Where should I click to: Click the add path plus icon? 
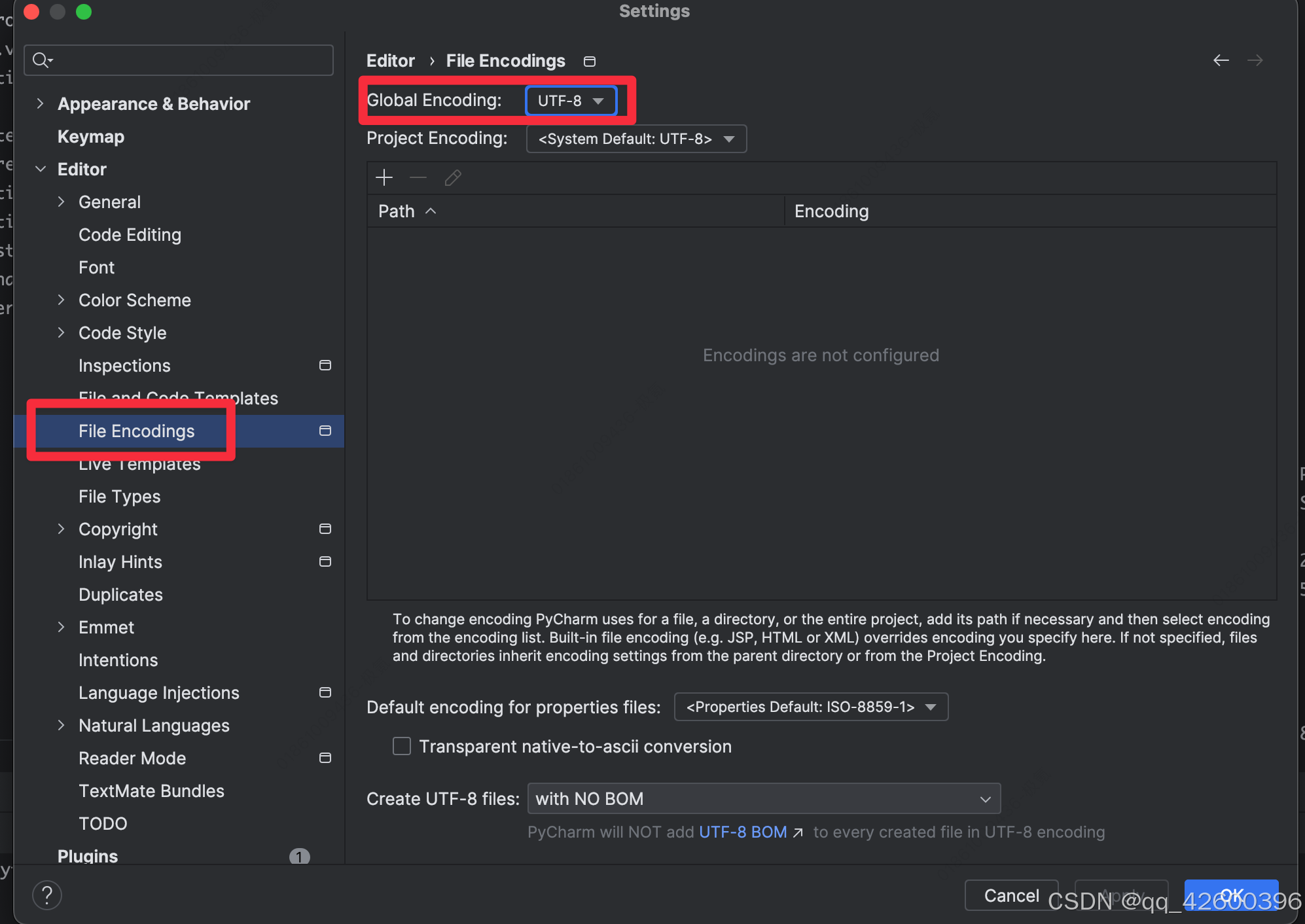pos(384,177)
